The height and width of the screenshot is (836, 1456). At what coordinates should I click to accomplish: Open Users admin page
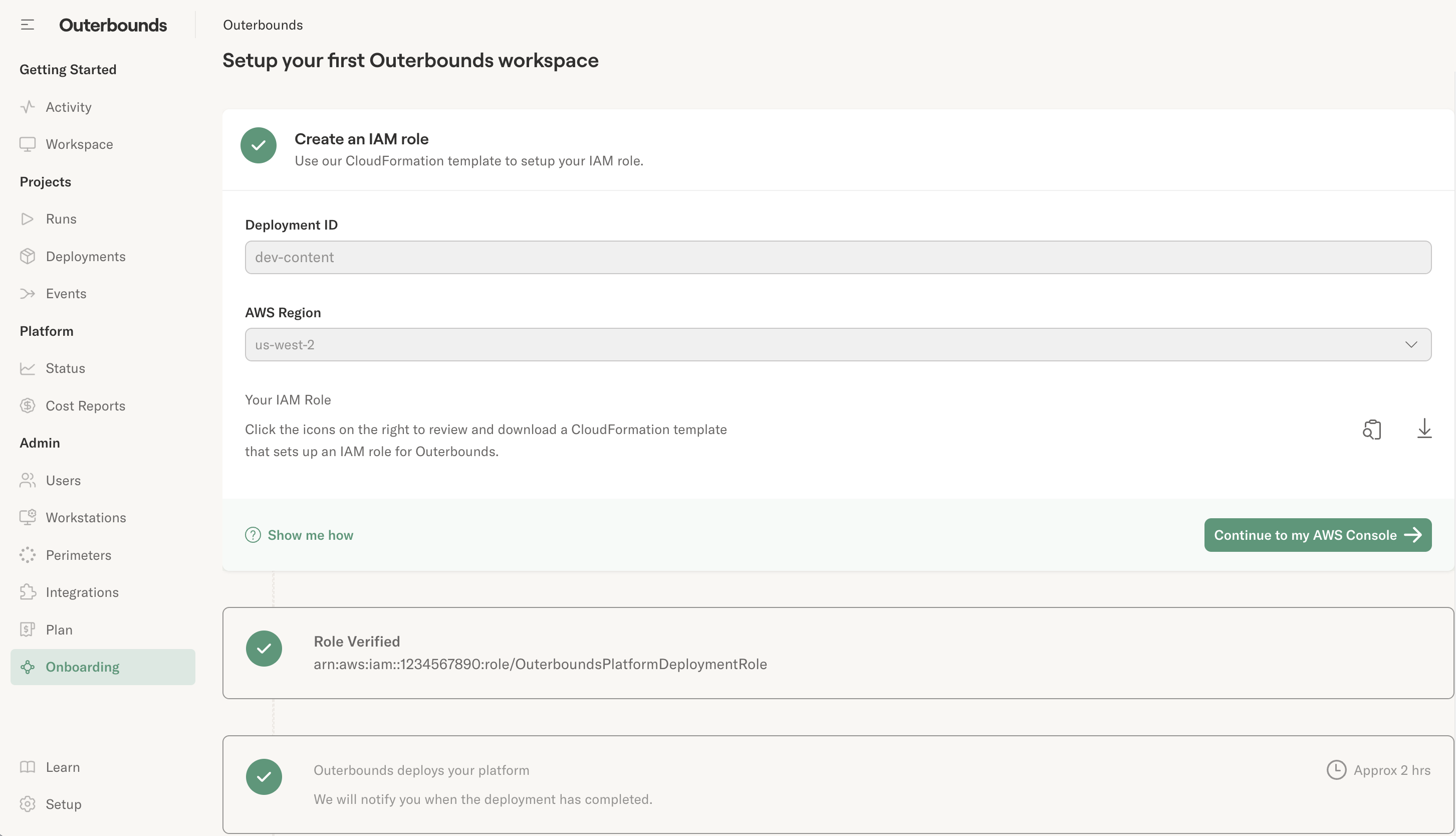103,480
